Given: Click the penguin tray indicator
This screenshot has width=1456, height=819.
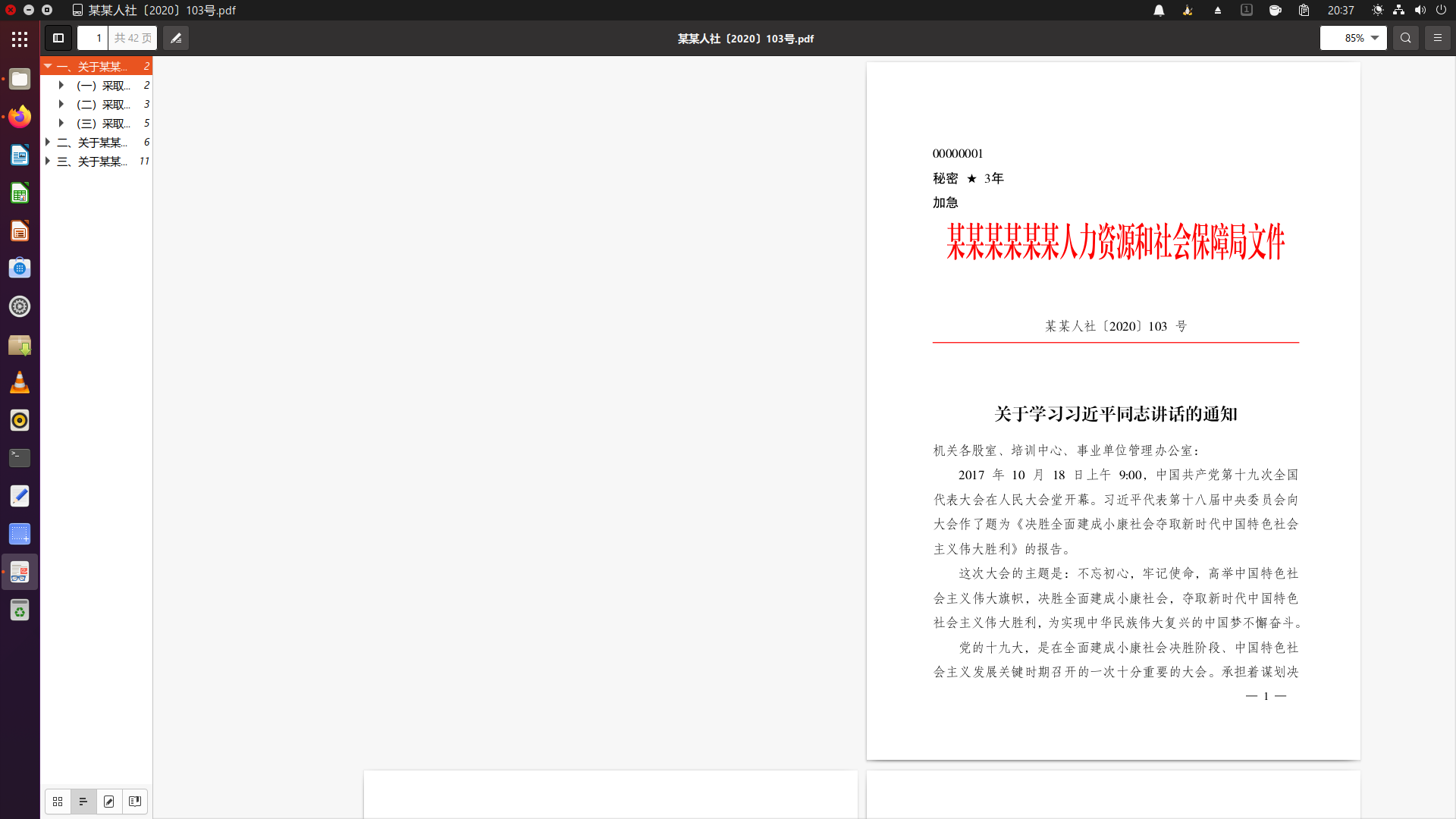Looking at the screenshot, I should point(1188,10).
